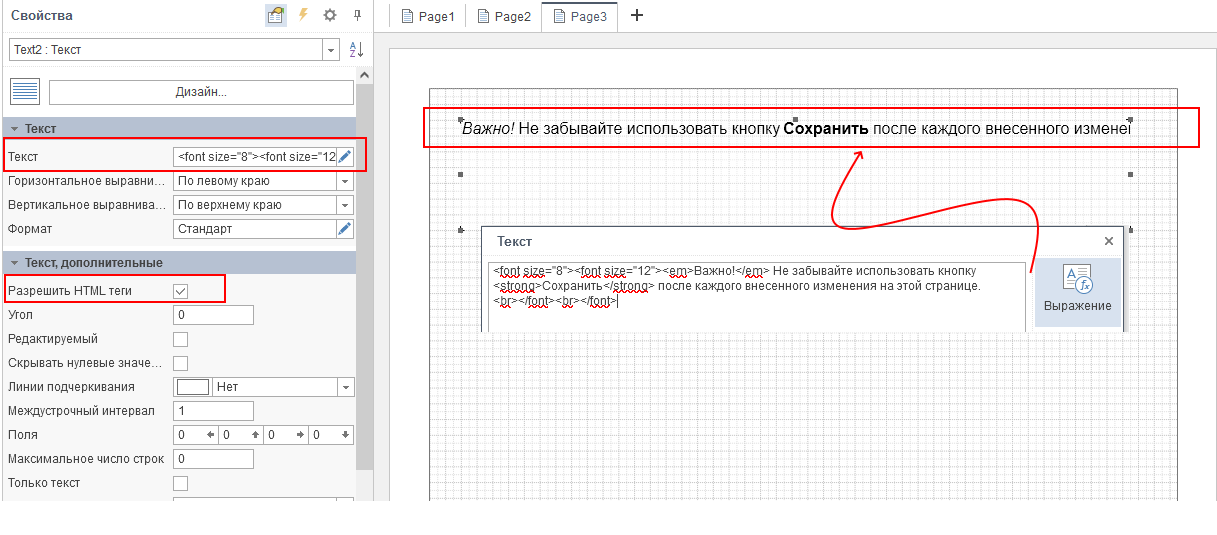Open the Text2 : Текст component dropdown
The image size is (1217, 535).
click(331, 50)
